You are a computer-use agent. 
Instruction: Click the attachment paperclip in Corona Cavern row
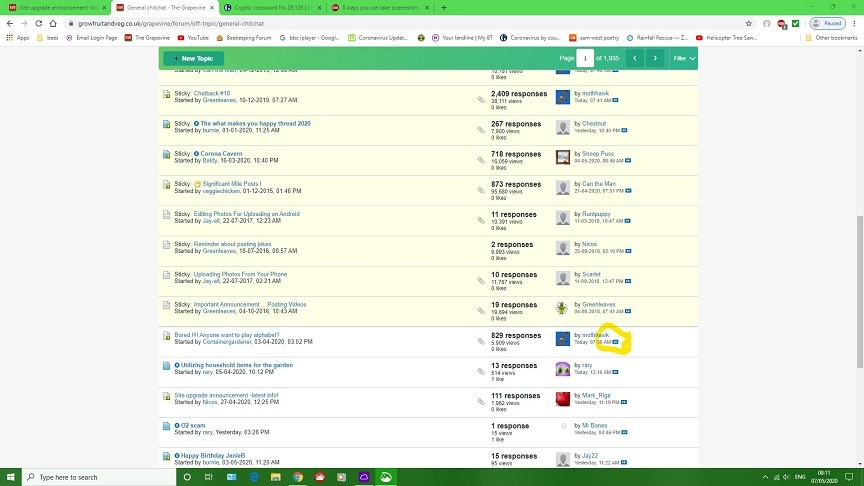[x=481, y=160]
